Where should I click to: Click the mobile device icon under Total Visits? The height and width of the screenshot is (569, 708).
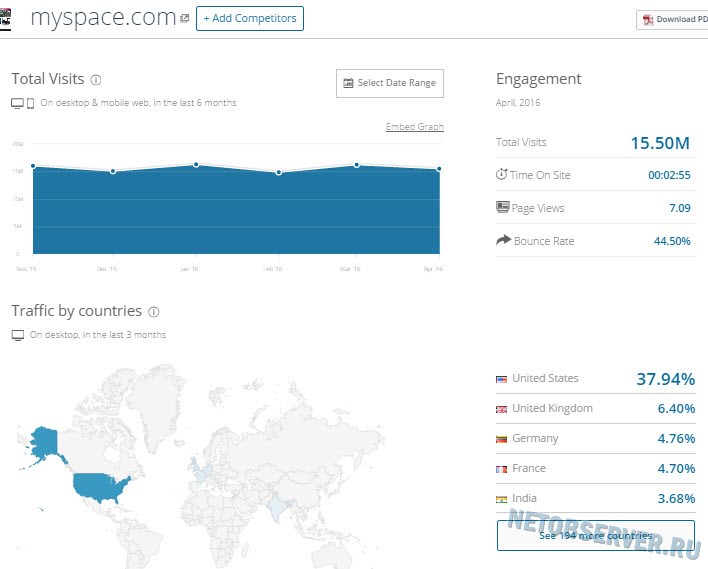pyautogui.click(x=30, y=103)
